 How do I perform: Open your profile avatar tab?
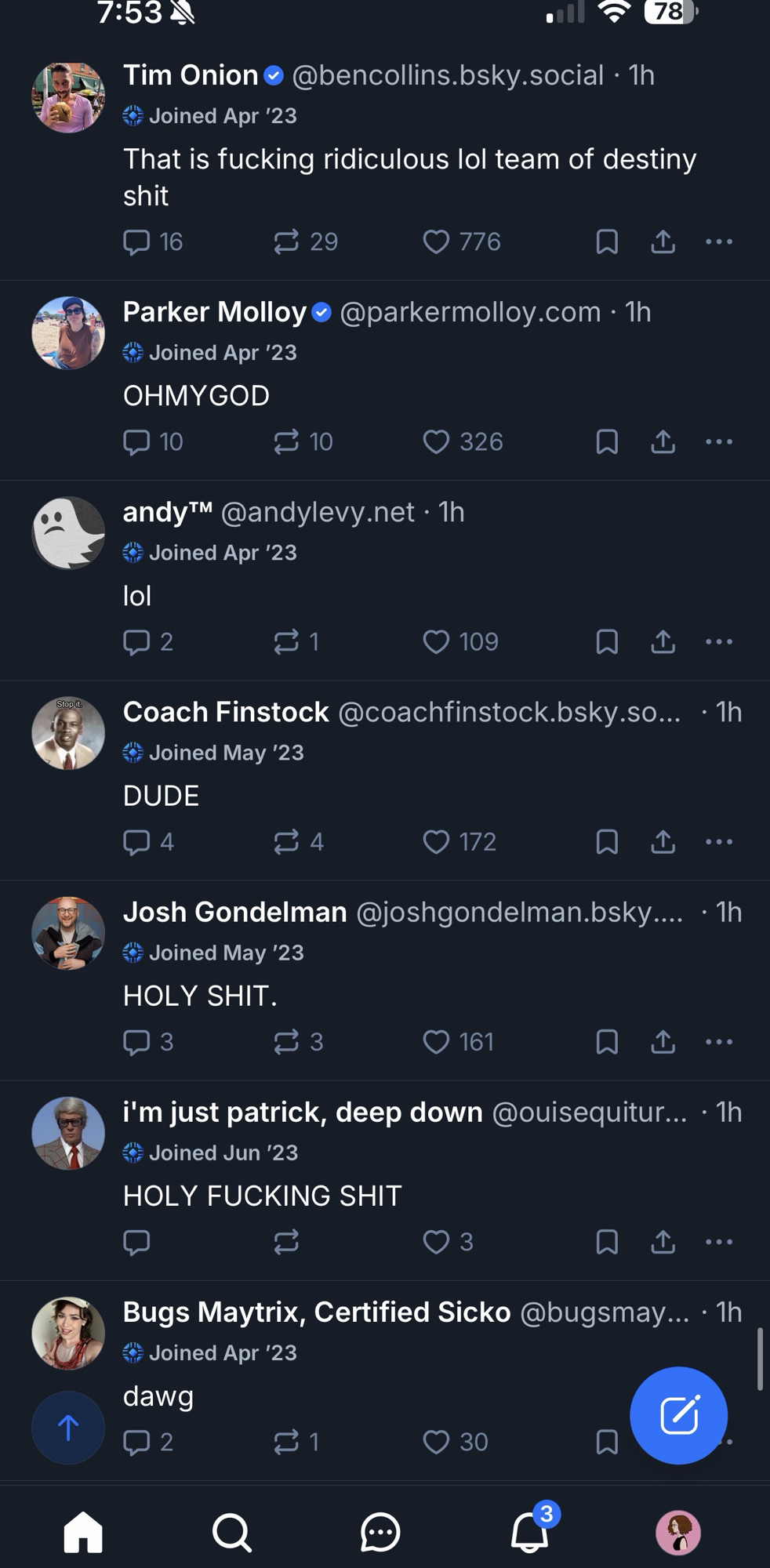point(677,1532)
